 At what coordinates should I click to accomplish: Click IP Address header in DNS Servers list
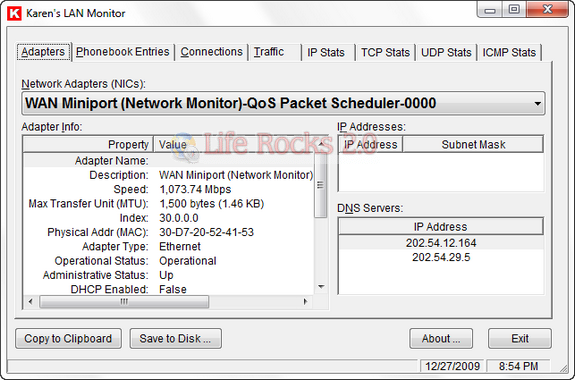click(x=441, y=227)
